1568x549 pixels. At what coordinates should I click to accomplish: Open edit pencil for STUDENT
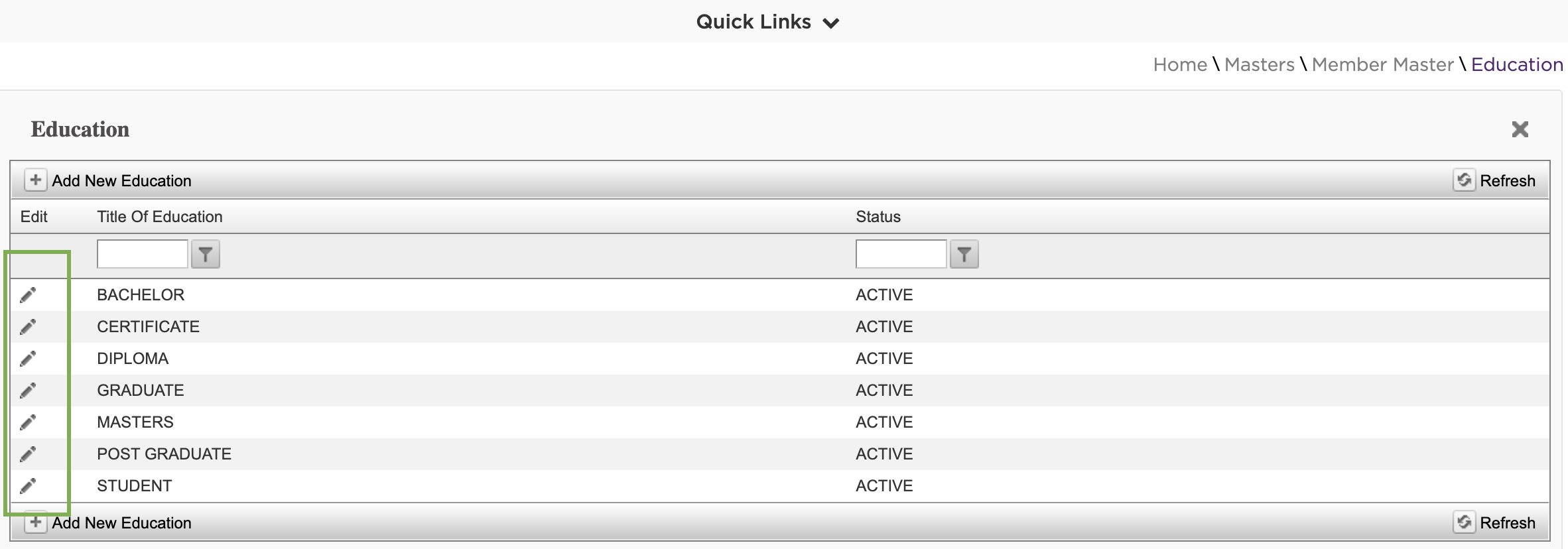point(28,486)
